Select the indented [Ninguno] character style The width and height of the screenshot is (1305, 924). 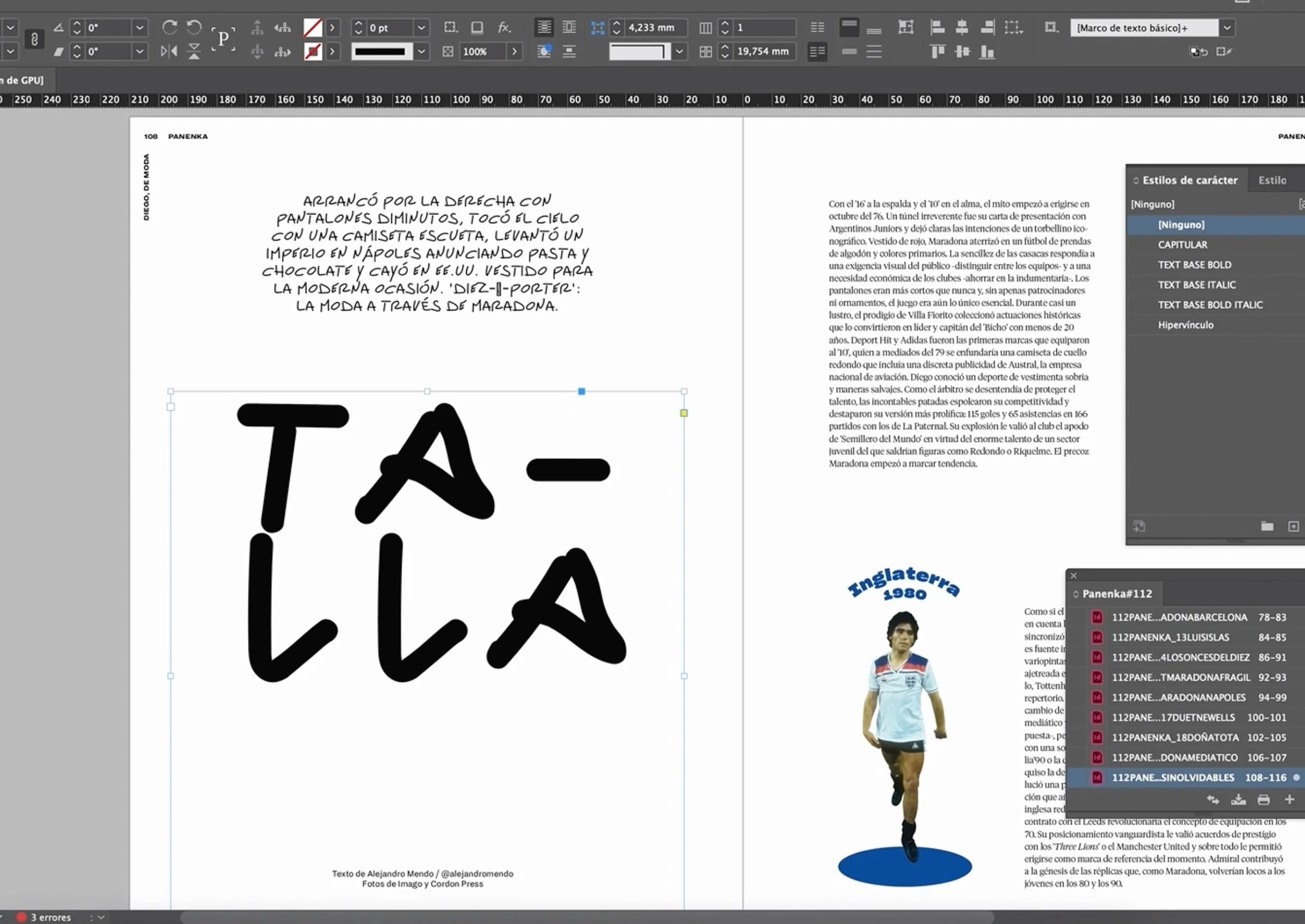(1216, 224)
